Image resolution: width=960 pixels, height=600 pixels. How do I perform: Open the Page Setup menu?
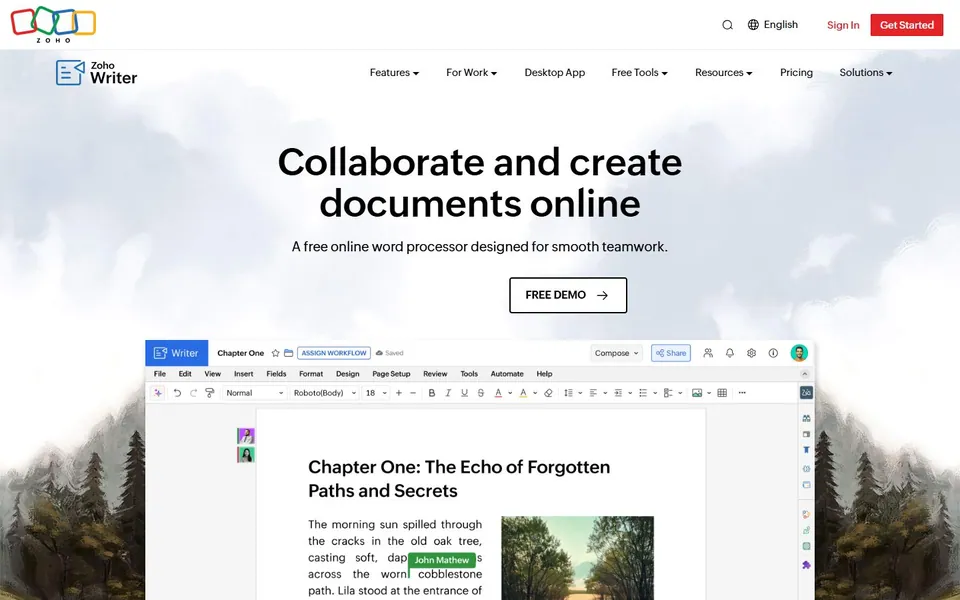point(391,374)
